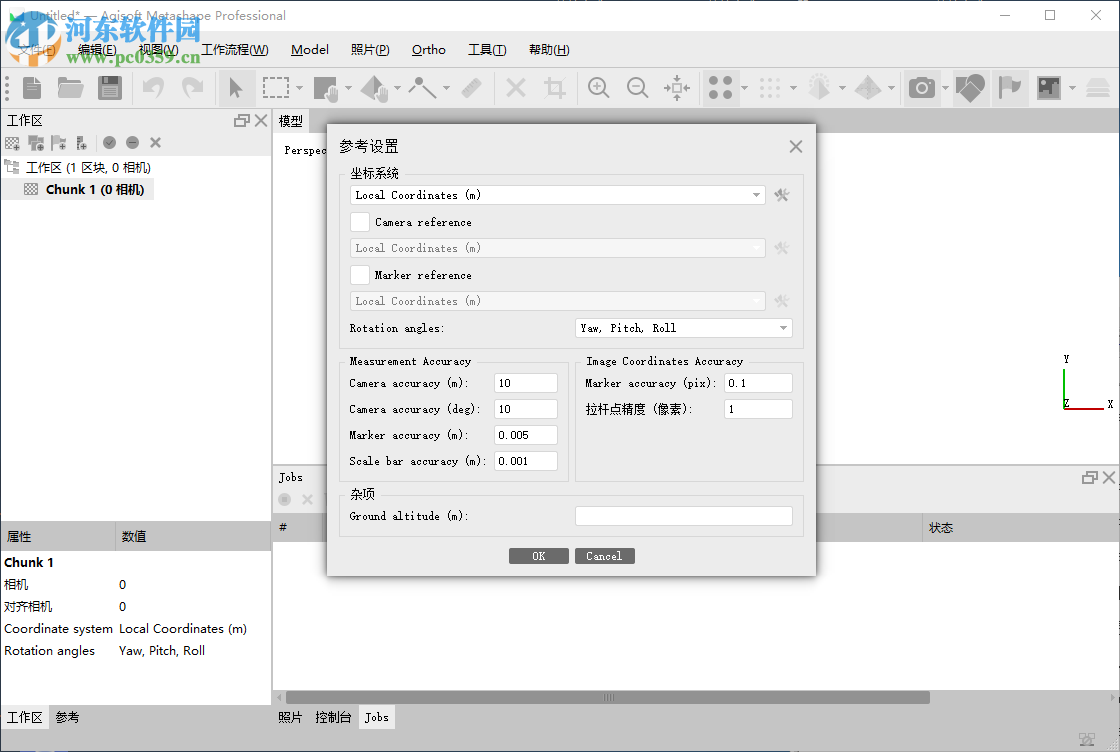Open an existing project file

69,88
